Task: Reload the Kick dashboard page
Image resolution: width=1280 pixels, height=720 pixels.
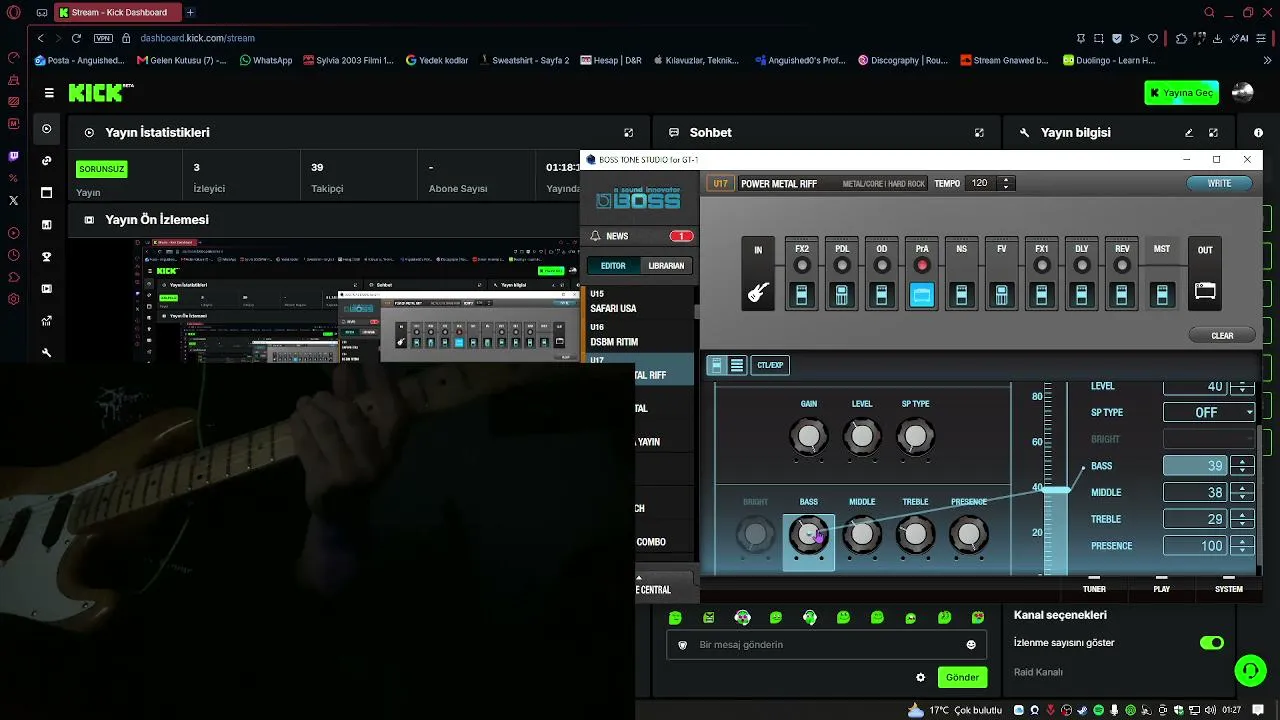Action: [x=76, y=38]
